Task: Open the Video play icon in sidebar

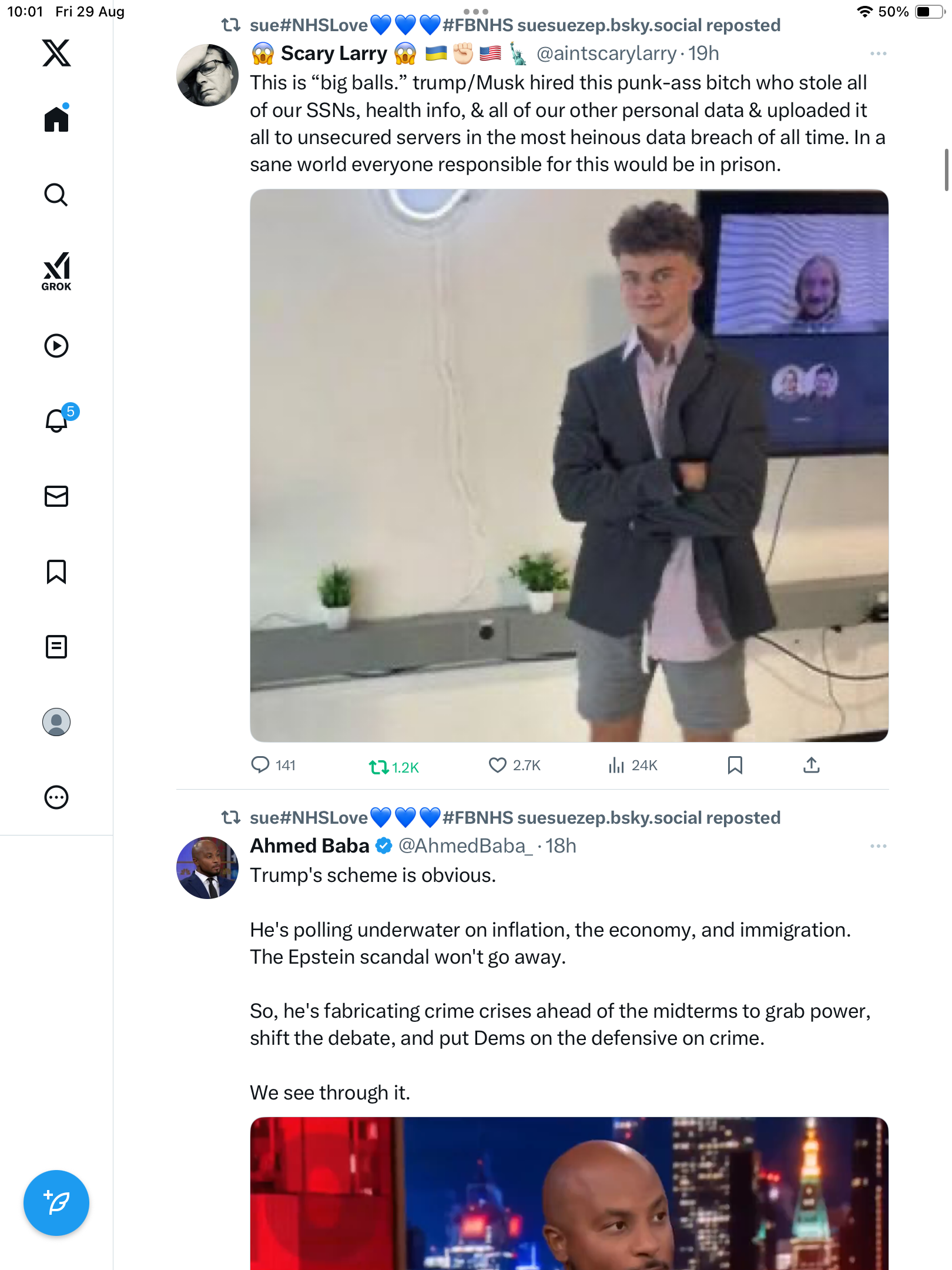Action: click(x=56, y=346)
